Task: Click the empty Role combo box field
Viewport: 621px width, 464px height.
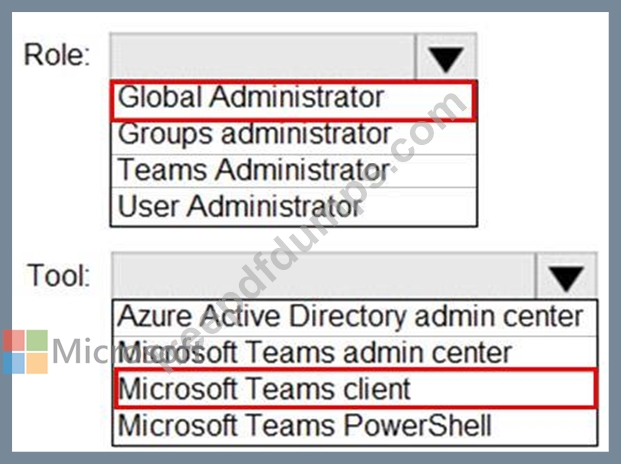Action: (x=261, y=58)
